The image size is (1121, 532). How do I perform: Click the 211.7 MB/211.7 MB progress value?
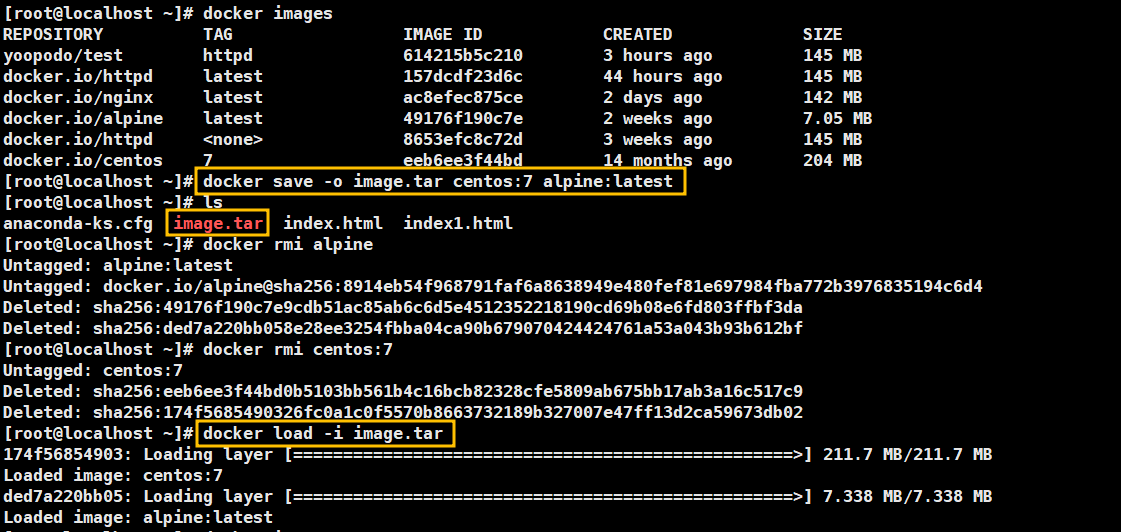tap(907, 455)
